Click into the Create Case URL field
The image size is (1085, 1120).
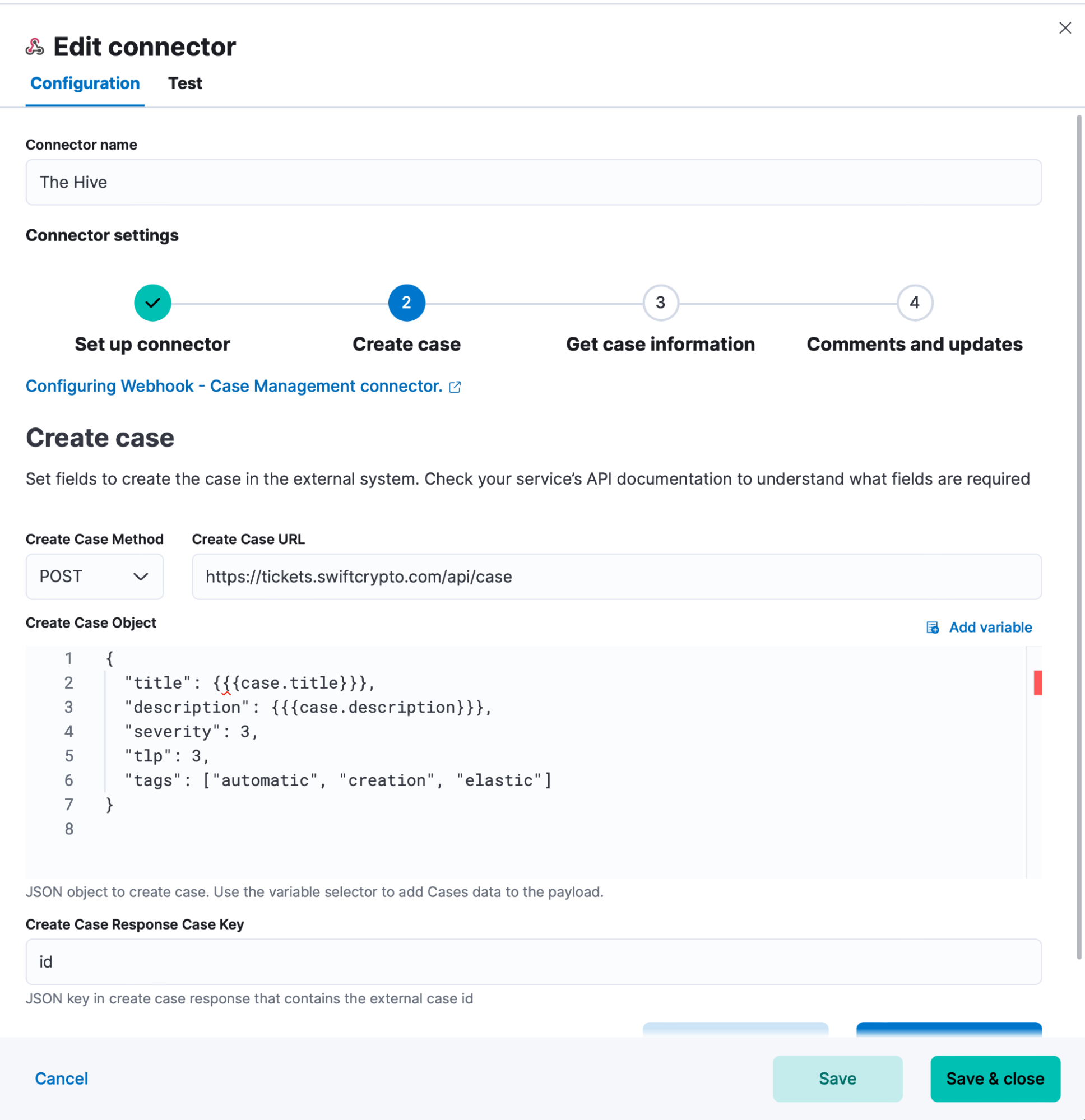coord(616,577)
